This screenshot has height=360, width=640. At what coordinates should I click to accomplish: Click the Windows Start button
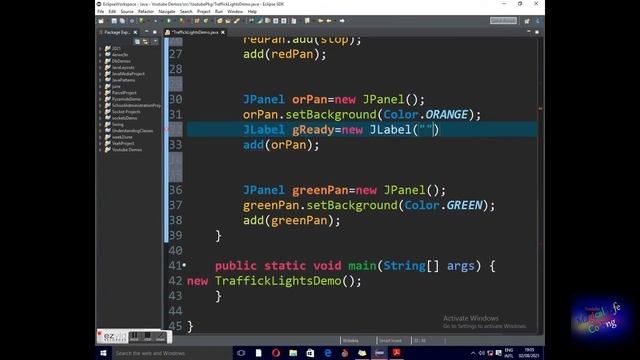(x=103, y=353)
